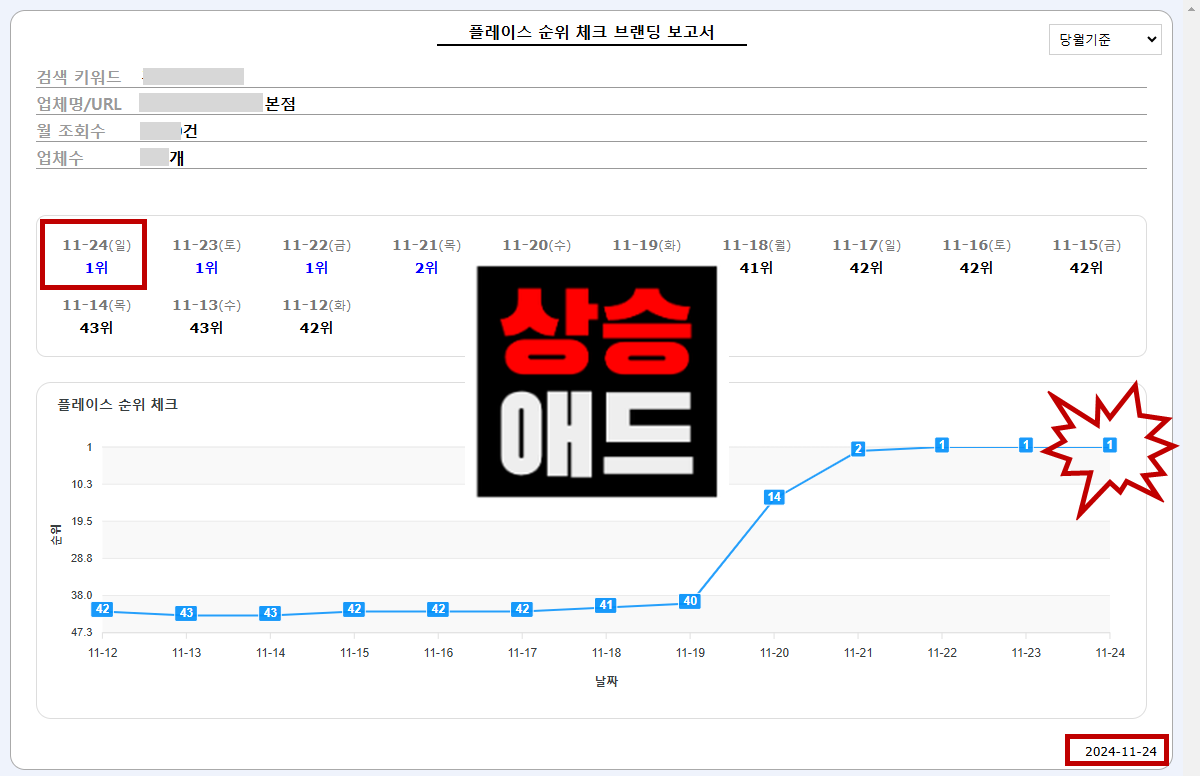Image resolution: width=1200 pixels, height=776 pixels.
Task: Select the 11-19(화) date in the rank list
Action: [646, 245]
